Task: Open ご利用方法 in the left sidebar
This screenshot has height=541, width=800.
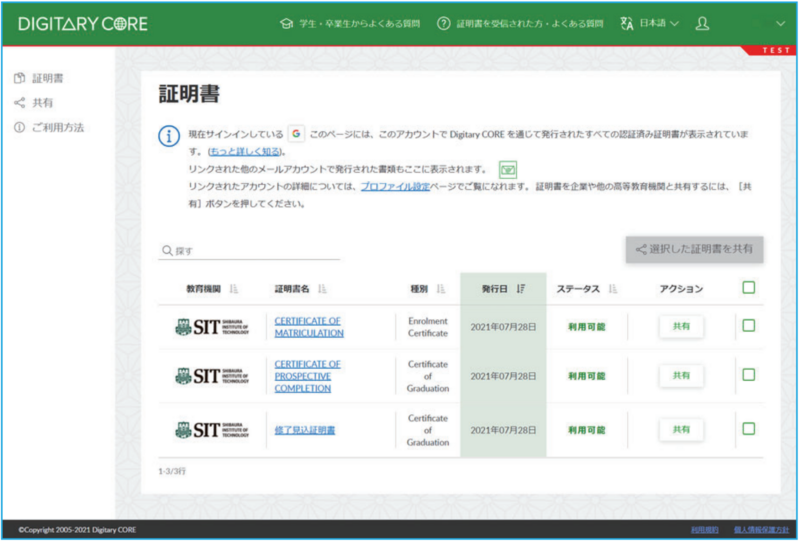Action: point(57,127)
